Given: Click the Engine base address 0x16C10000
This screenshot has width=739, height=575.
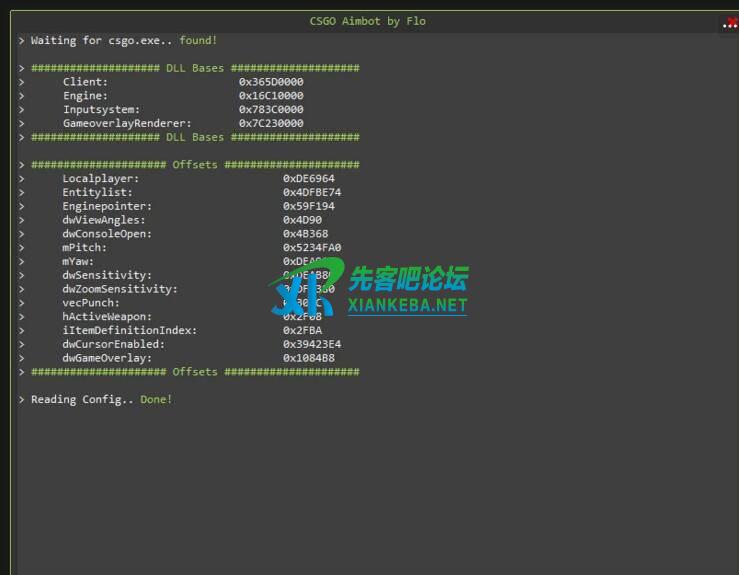Looking at the screenshot, I should 271,96.
